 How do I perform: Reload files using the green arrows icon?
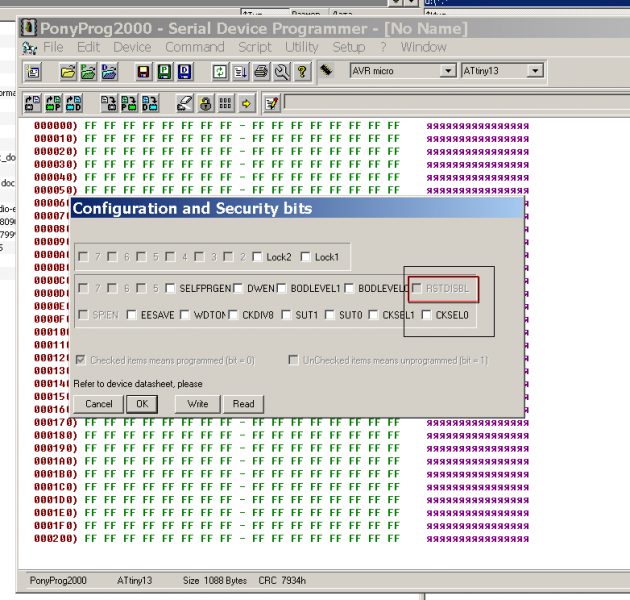tap(220, 72)
